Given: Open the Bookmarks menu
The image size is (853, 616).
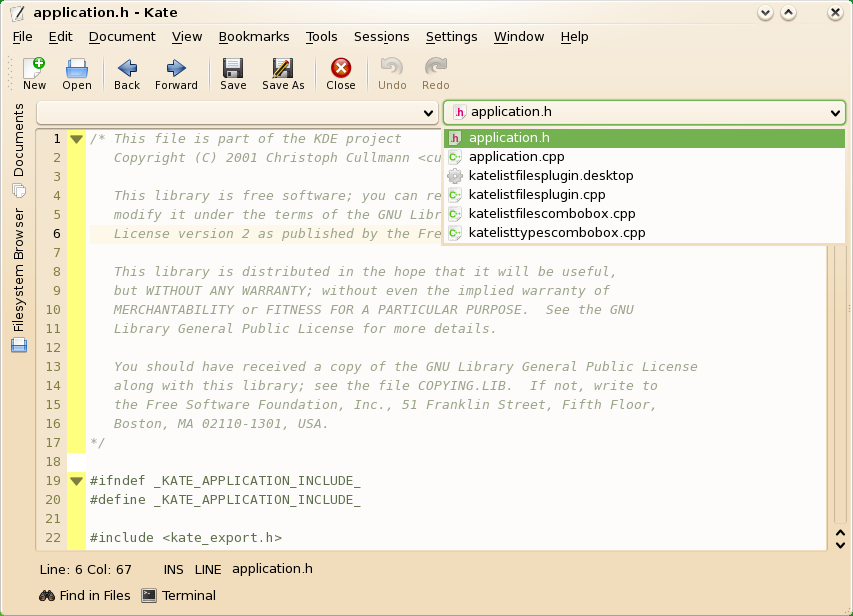Looking at the screenshot, I should [x=254, y=36].
